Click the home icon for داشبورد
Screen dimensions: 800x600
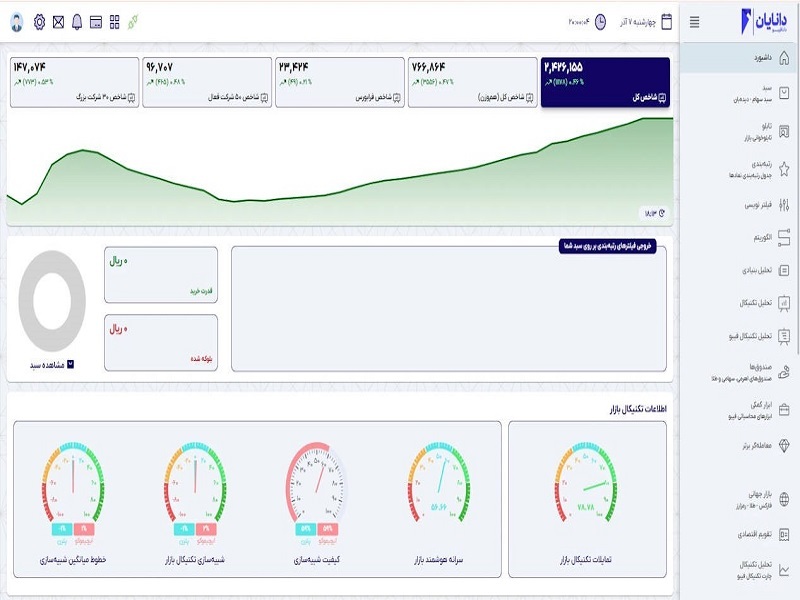coord(784,58)
